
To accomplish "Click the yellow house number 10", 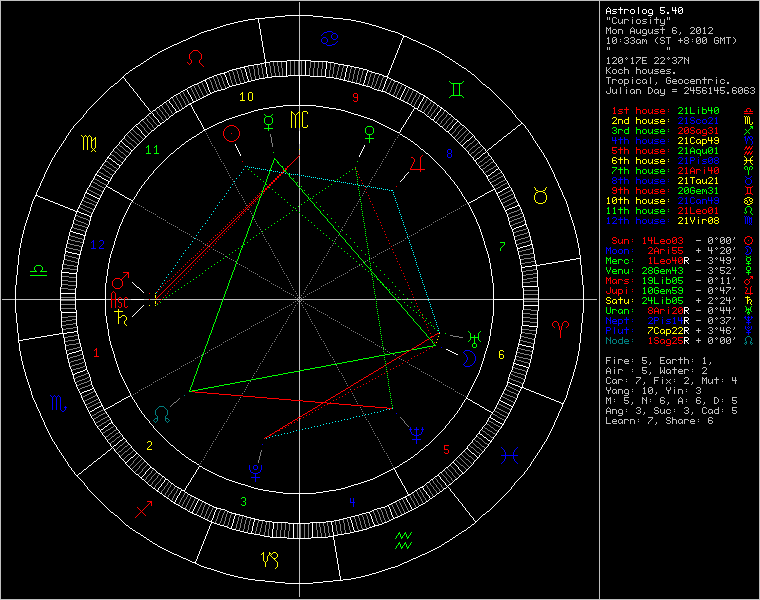I will coord(245,96).
